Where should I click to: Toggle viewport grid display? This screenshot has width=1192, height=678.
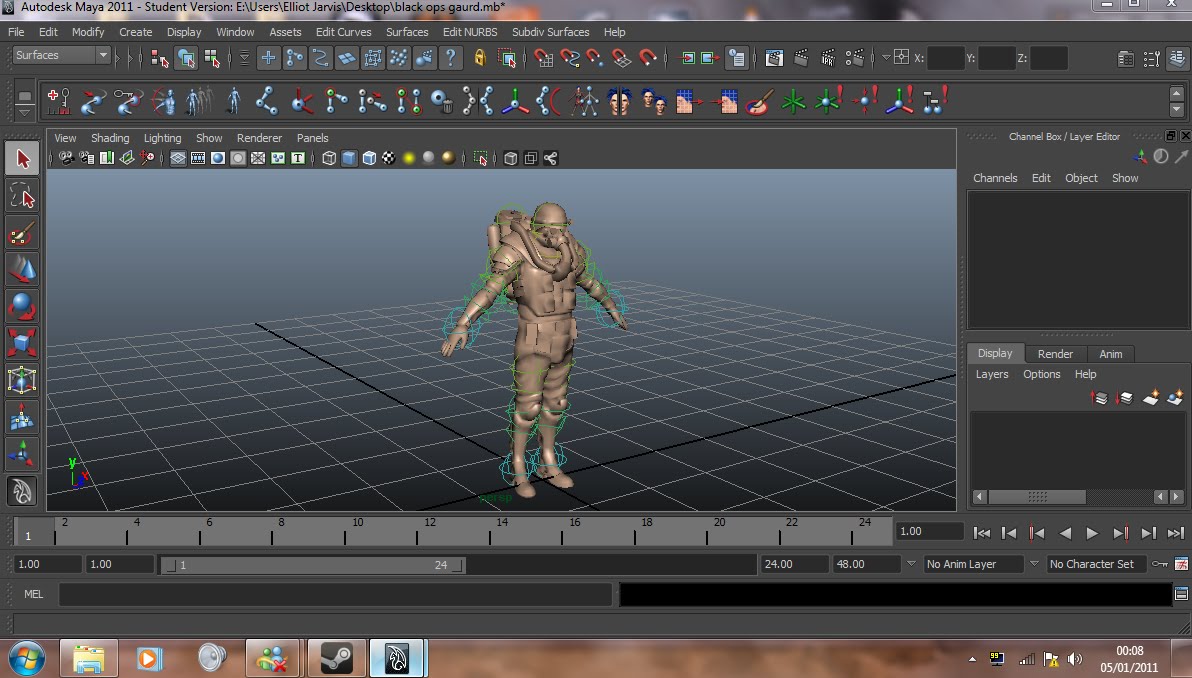[177, 158]
